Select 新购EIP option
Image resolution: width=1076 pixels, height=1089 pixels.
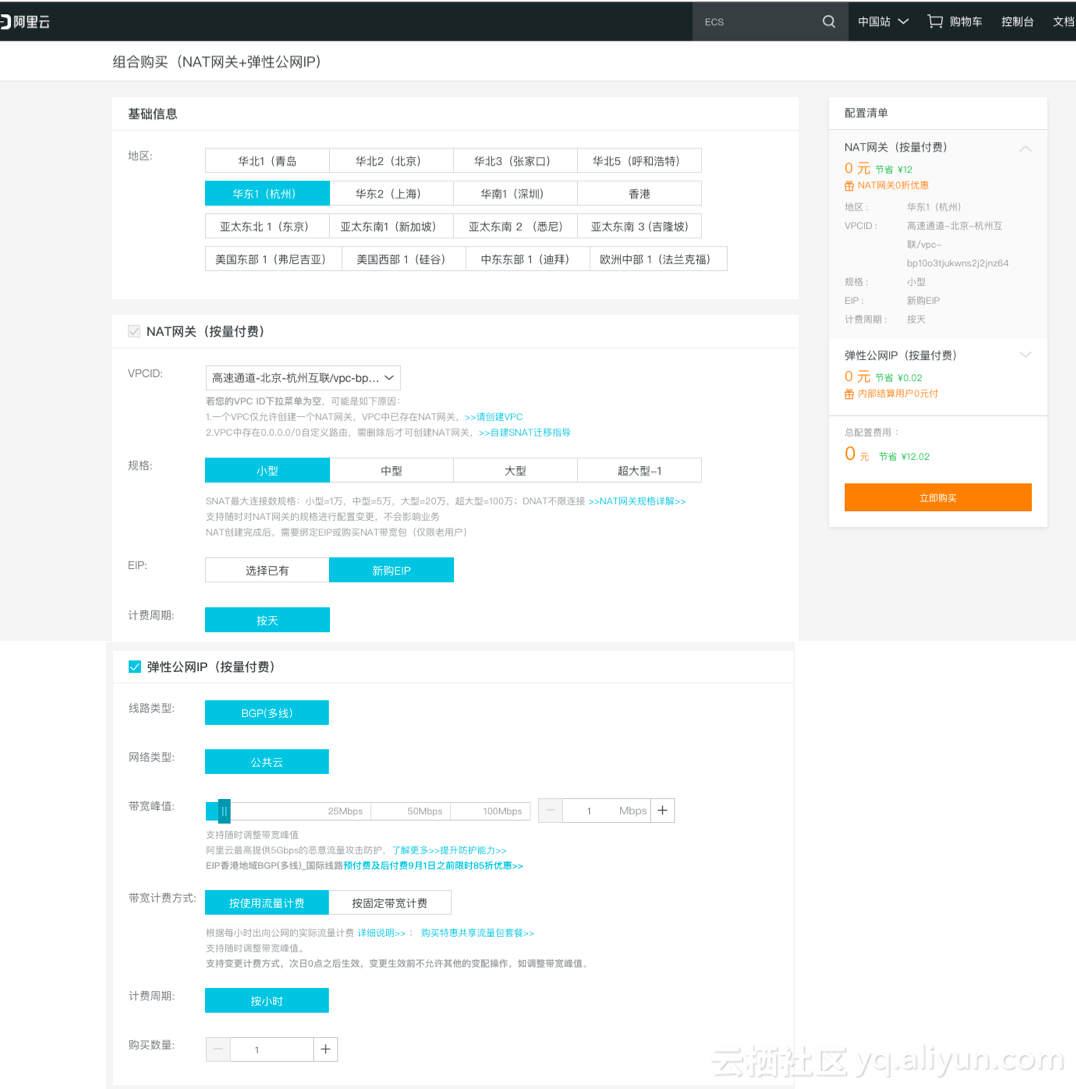tap(391, 570)
